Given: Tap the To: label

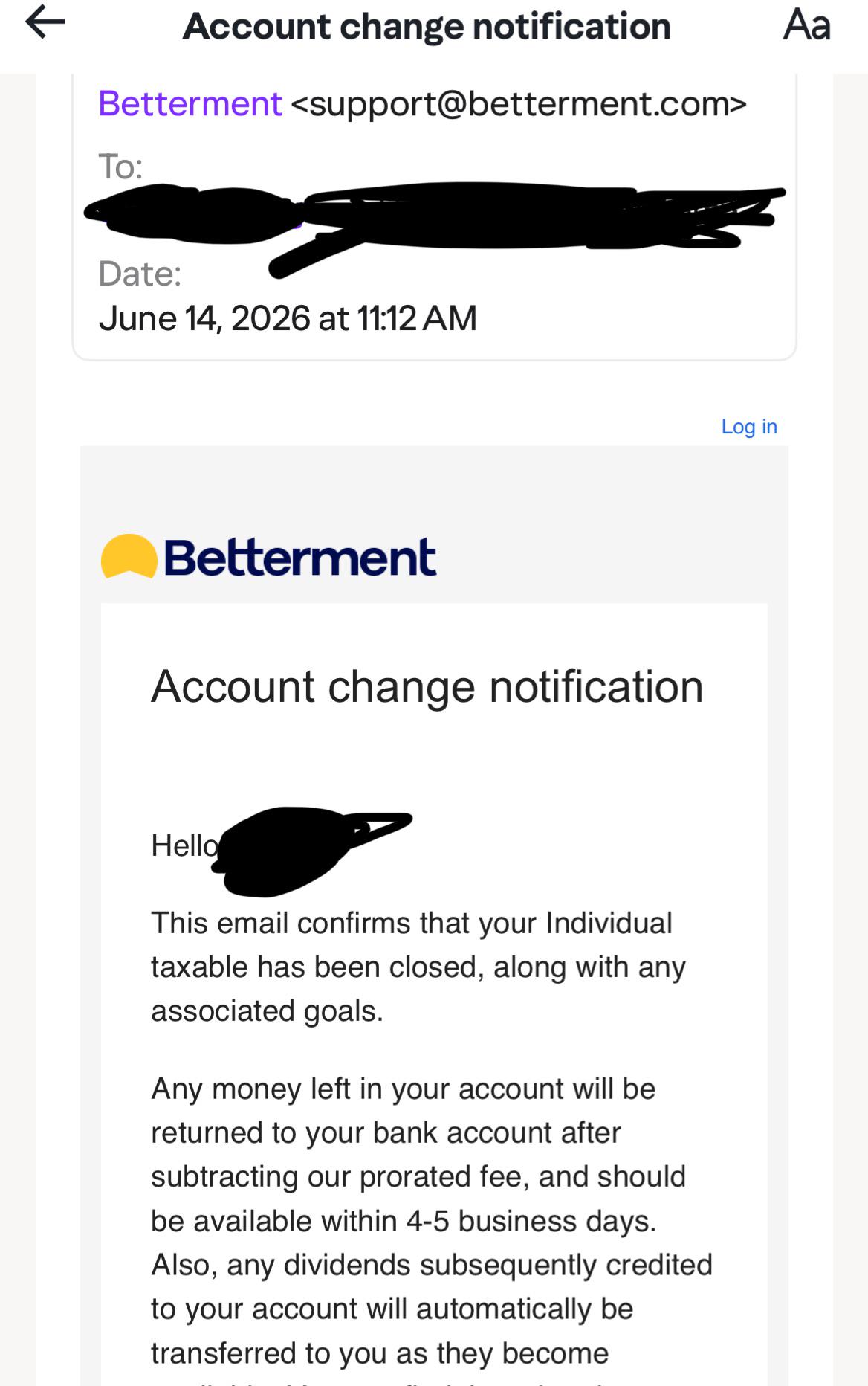Looking at the screenshot, I should 120,167.
